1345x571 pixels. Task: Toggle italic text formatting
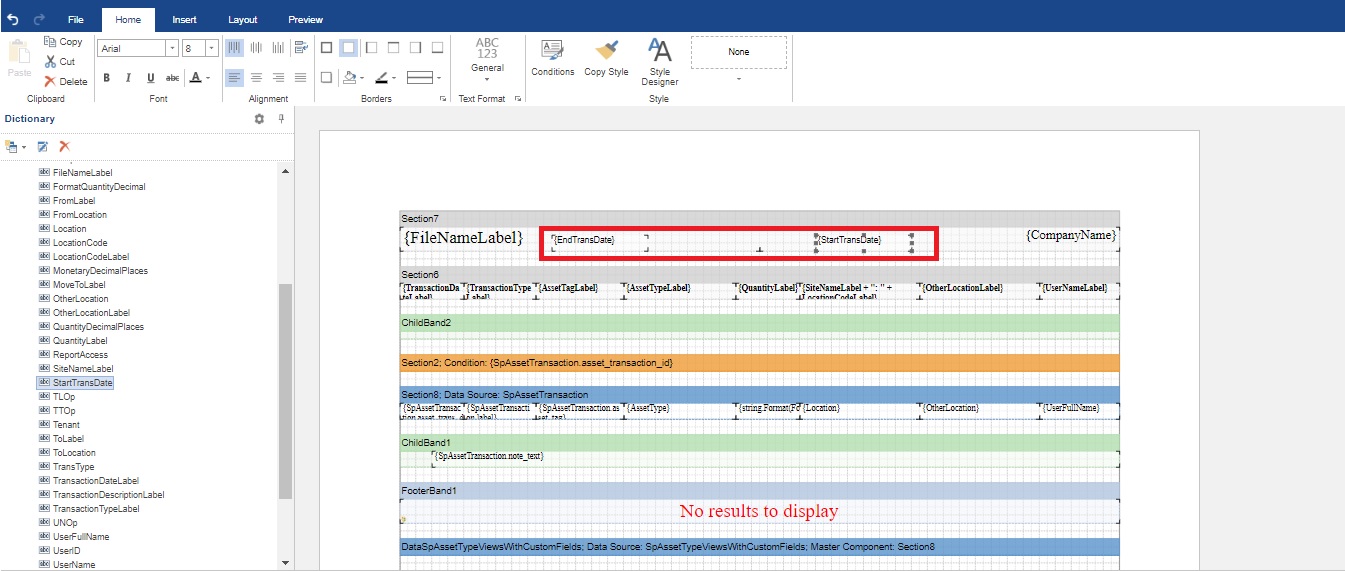pos(128,78)
